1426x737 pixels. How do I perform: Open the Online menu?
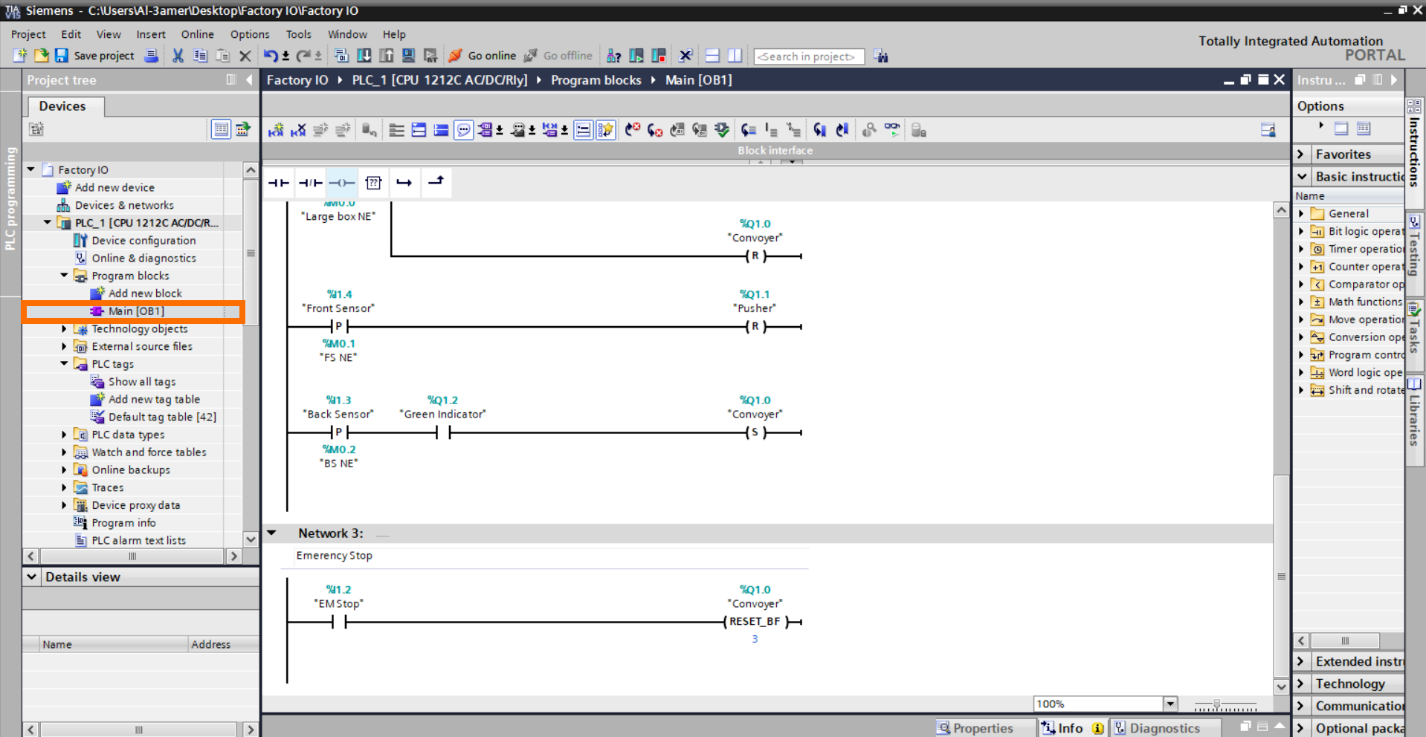click(x=197, y=33)
